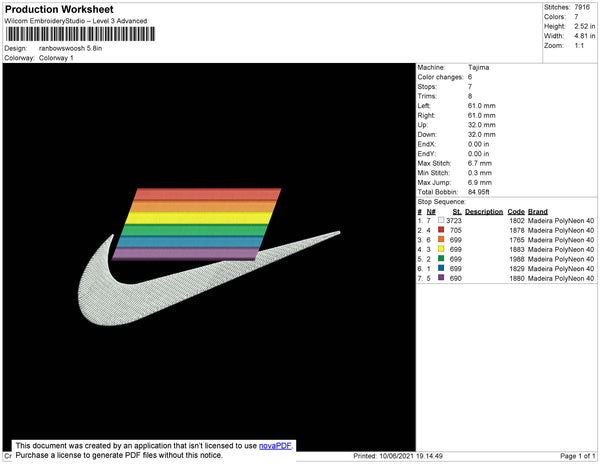The height and width of the screenshot is (464, 600).
Task: Click the total bobbin value '84.95ft'
Action: 478,192
